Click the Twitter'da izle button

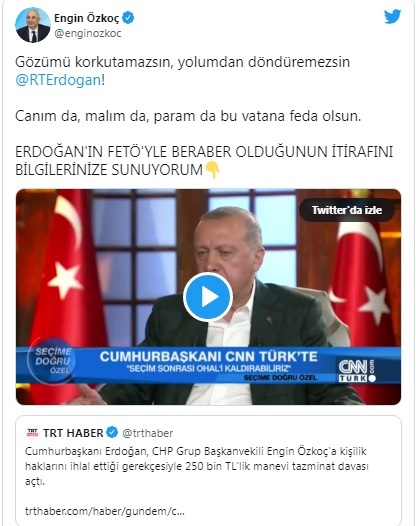(x=347, y=210)
